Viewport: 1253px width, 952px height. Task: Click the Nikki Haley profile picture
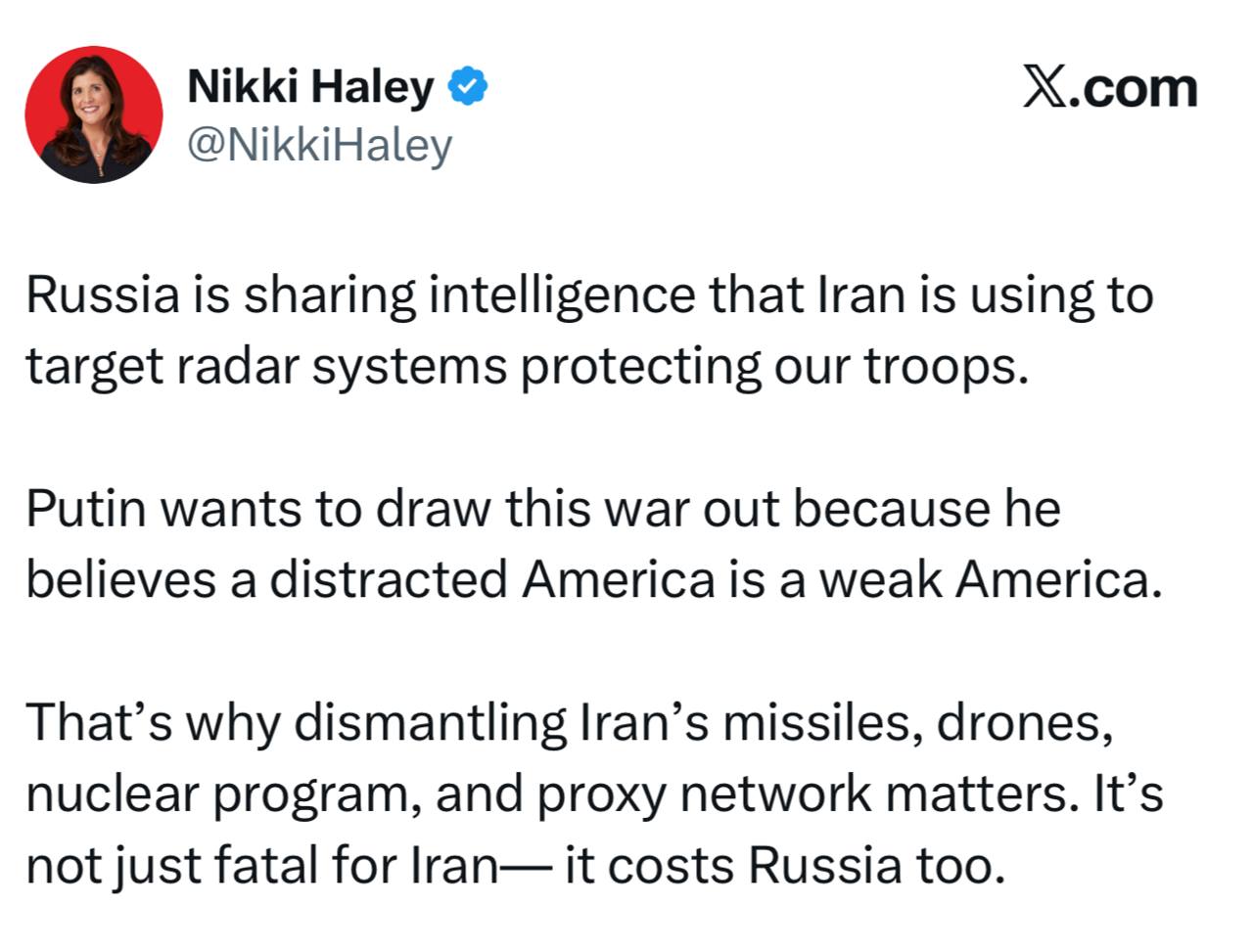pyautogui.click(x=94, y=114)
